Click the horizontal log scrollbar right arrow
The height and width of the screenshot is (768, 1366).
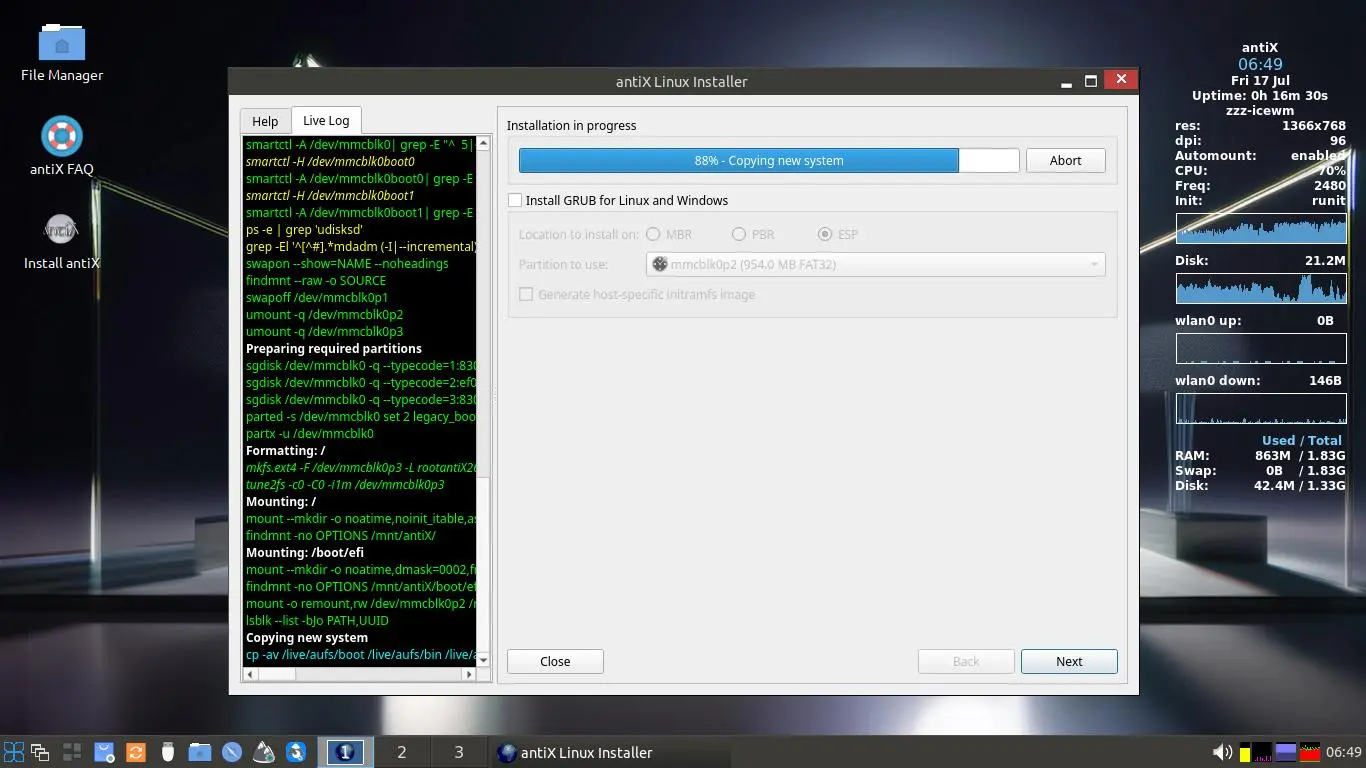coord(469,674)
